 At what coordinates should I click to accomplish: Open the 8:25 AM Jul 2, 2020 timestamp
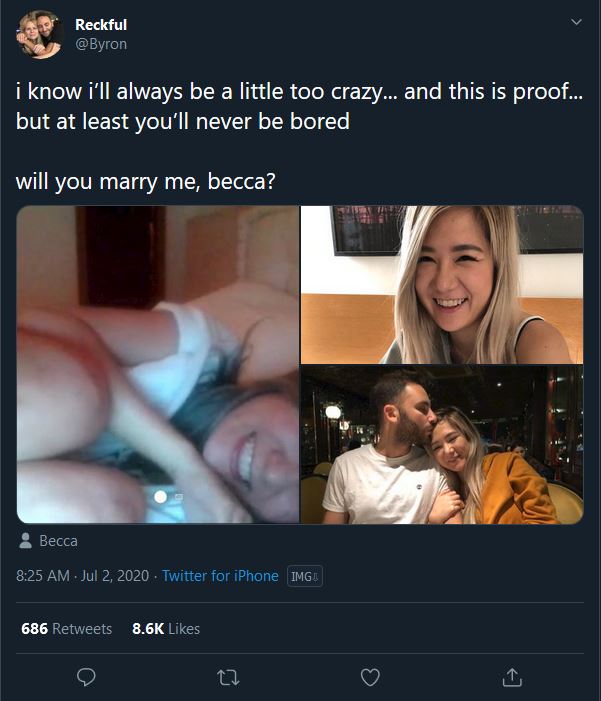pos(82,576)
